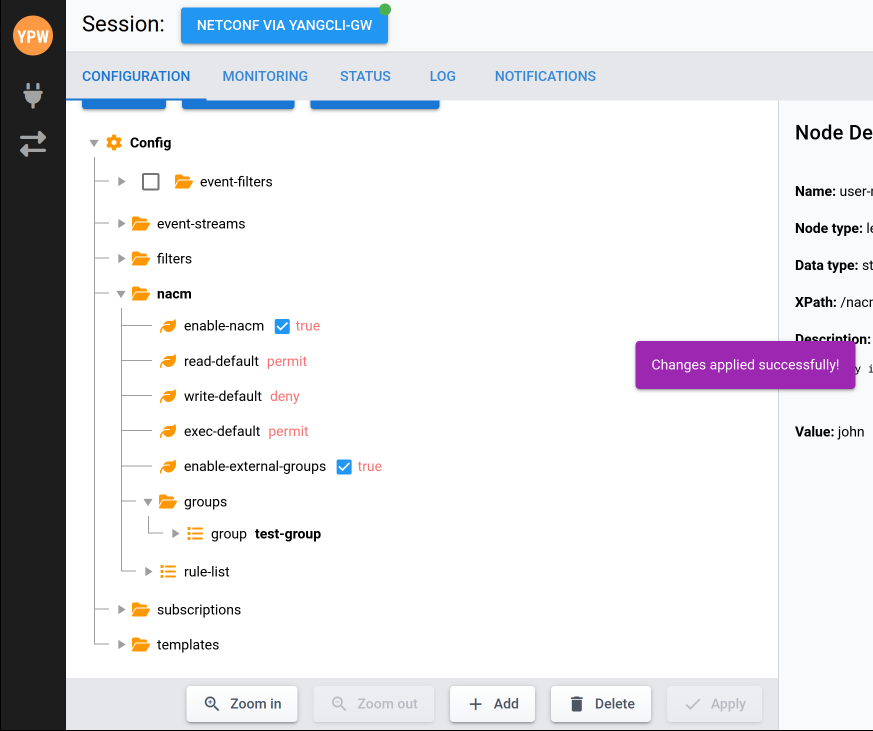Toggle the enable-external-groups checkbox
The height and width of the screenshot is (731, 873).
click(344, 467)
